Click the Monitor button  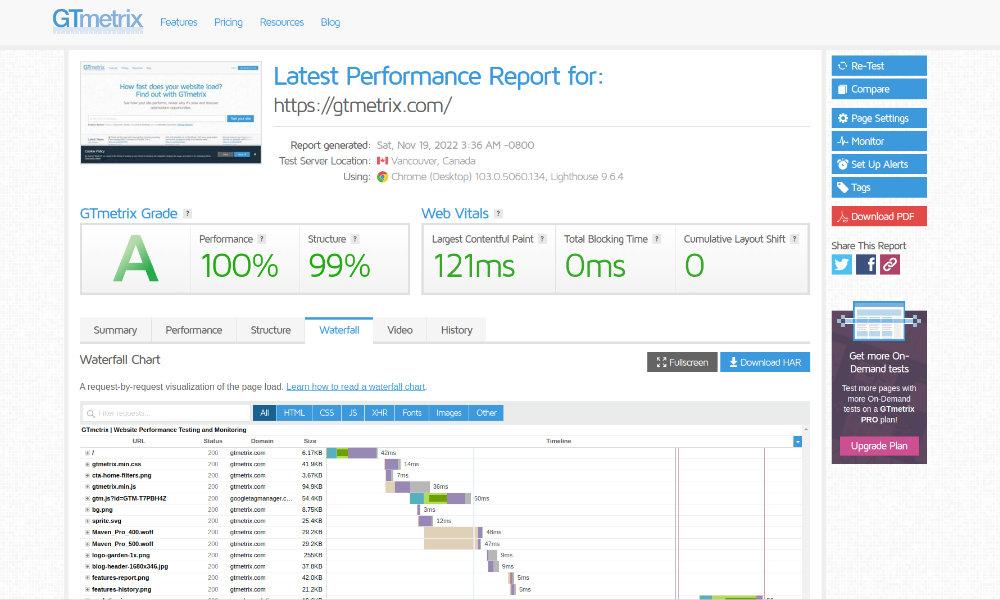pyautogui.click(x=879, y=142)
